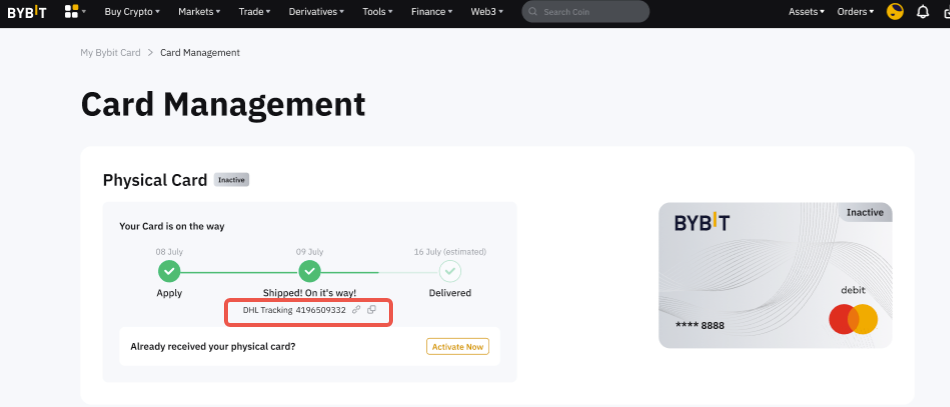This screenshot has width=950, height=407.
Task: Click the Mastercard logo on card
Action: pos(853,319)
